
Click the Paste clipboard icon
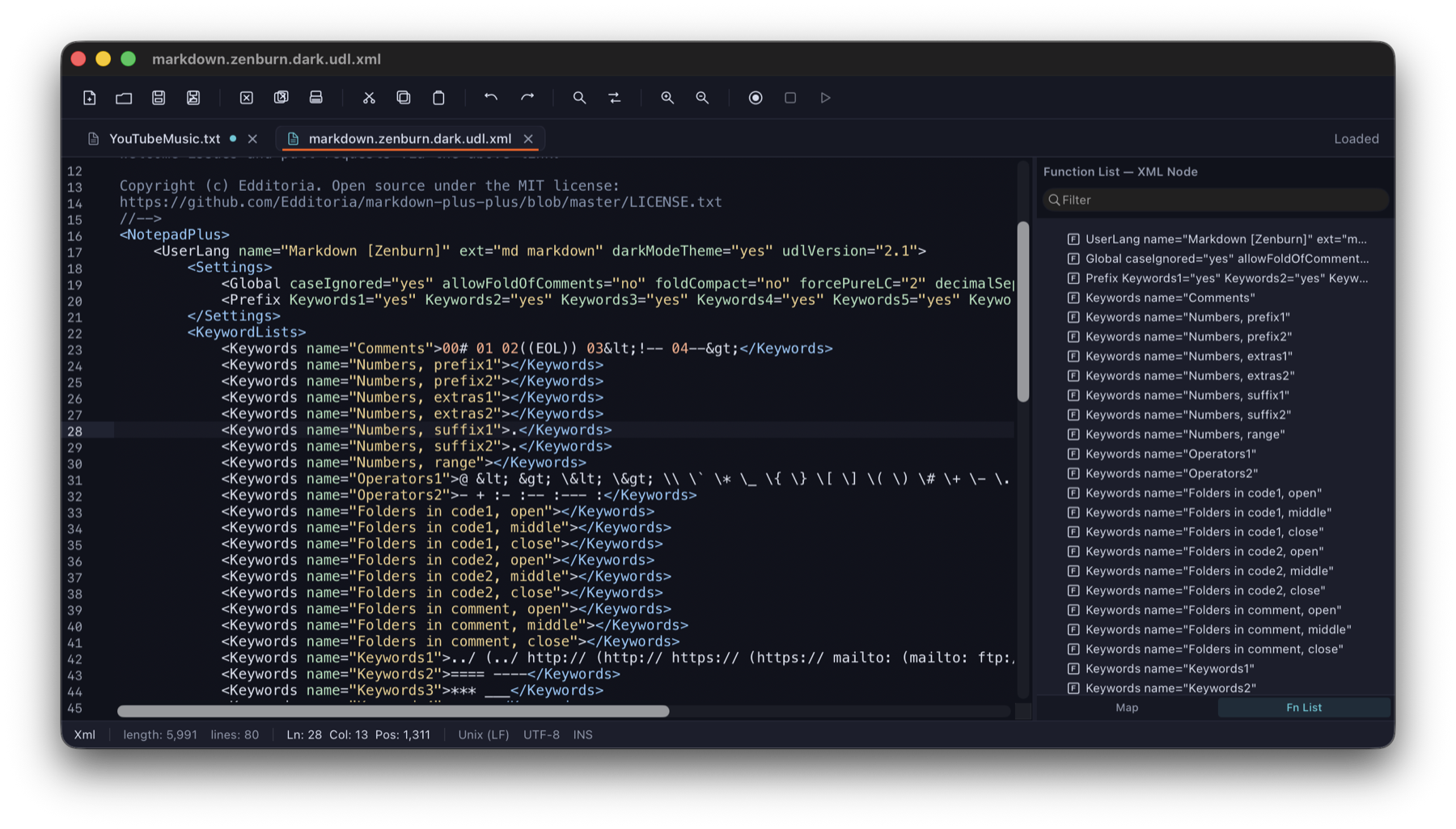point(438,98)
